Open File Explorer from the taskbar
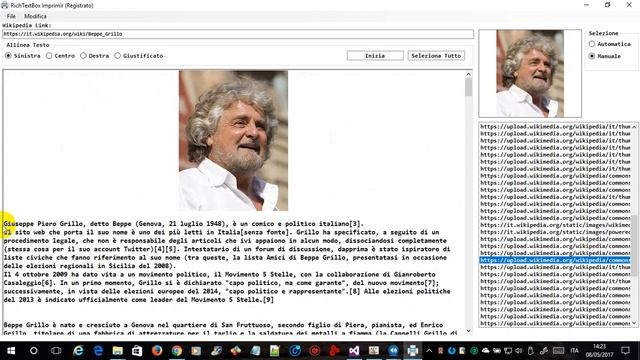This screenshot has width=640, height=360. tap(118, 351)
